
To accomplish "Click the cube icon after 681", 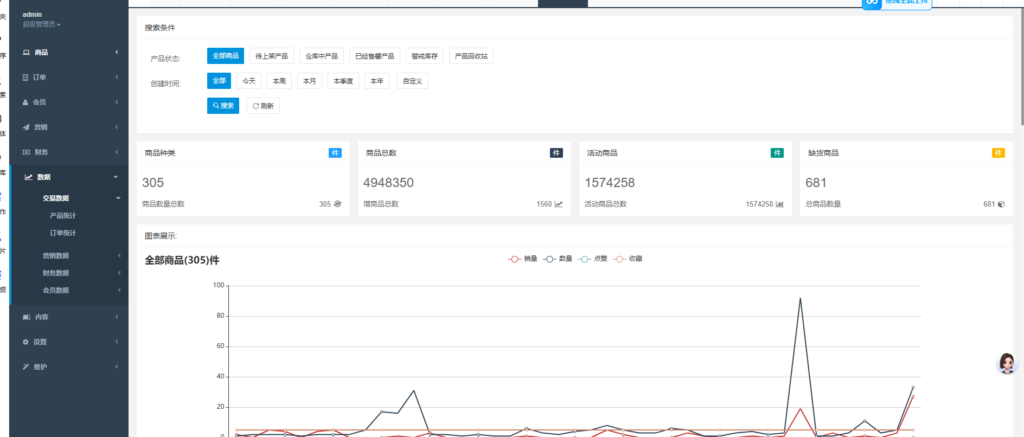I will tap(1001, 204).
